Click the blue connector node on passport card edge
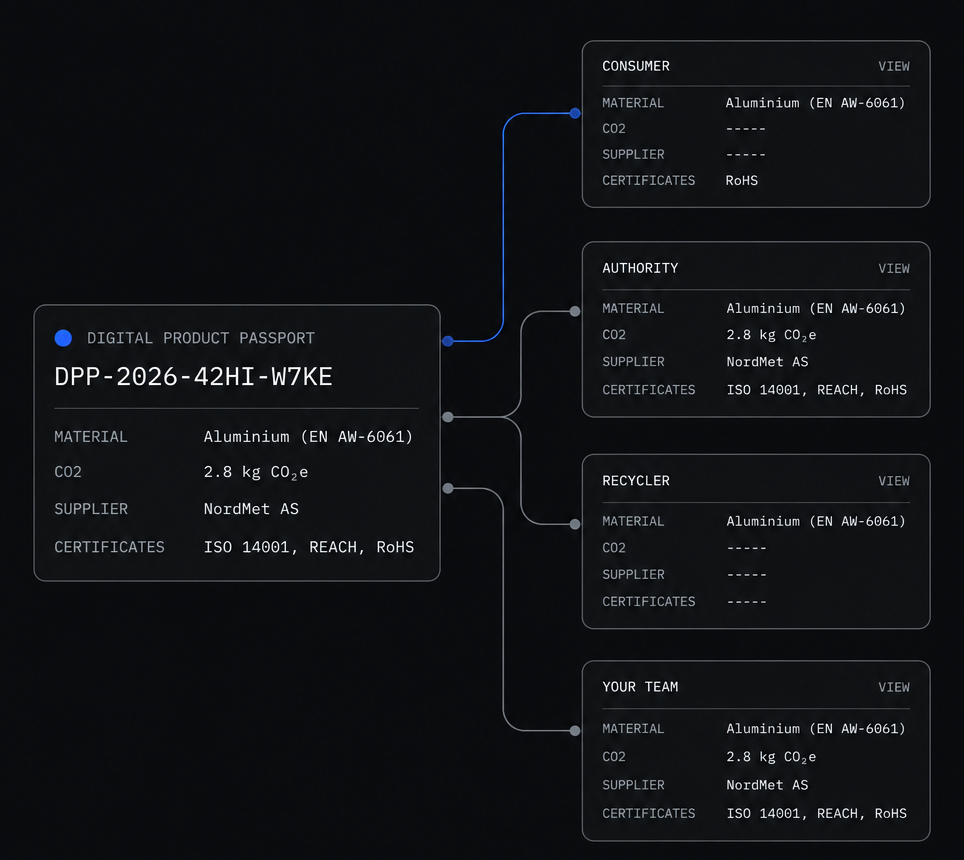The image size is (964, 860). tap(448, 341)
